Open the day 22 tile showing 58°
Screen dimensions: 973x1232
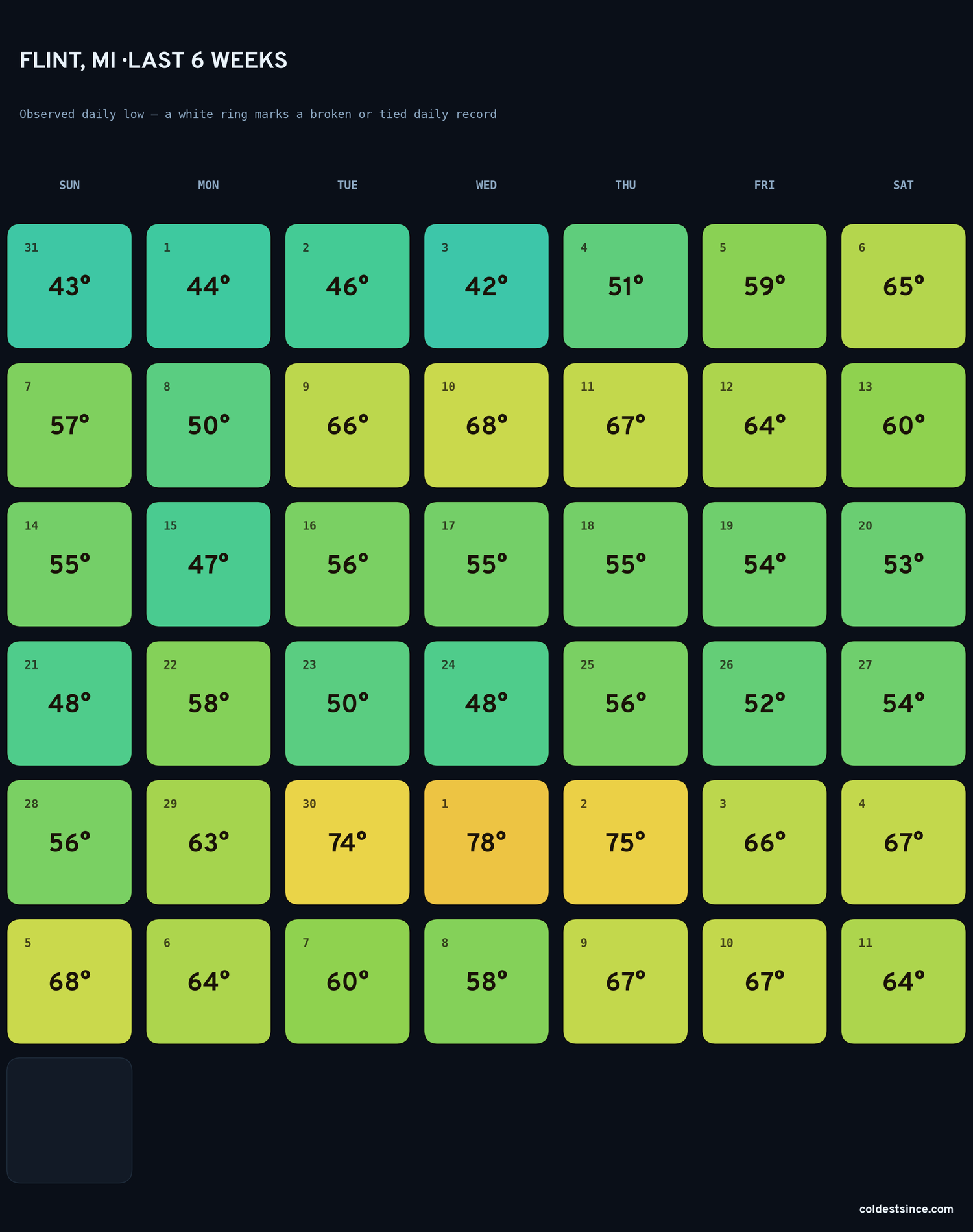click(208, 703)
